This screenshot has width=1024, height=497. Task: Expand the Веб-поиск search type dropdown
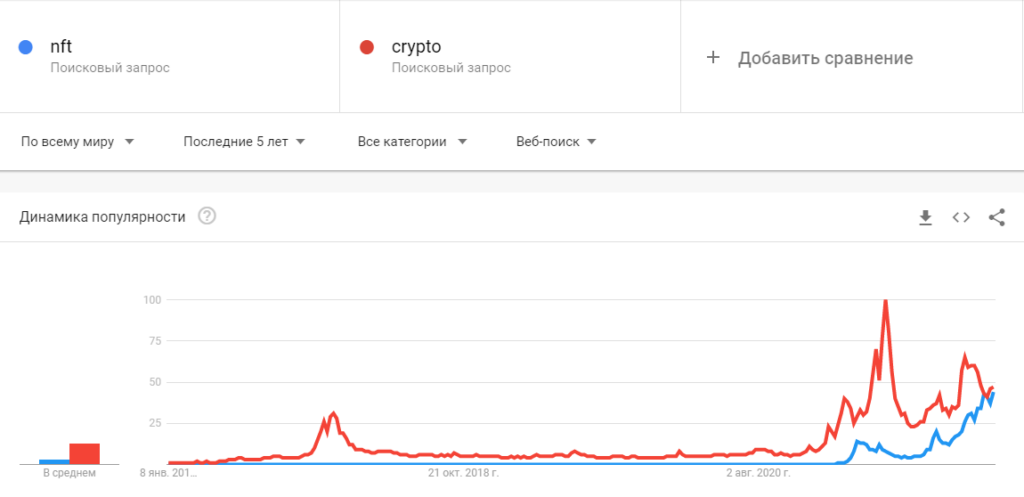point(556,142)
